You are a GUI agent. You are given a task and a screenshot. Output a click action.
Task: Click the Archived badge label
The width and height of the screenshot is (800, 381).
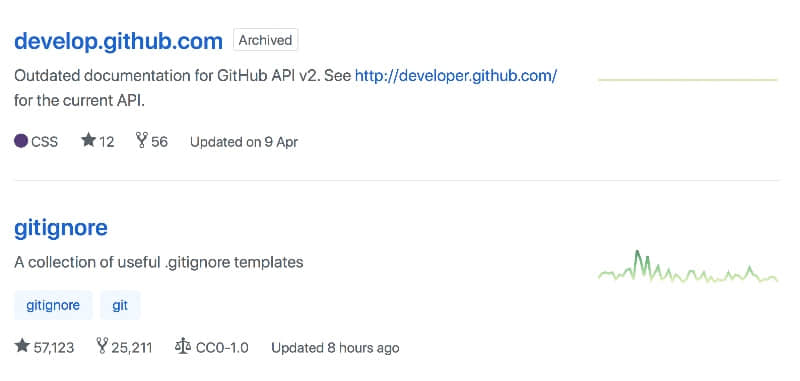pyautogui.click(x=265, y=40)
